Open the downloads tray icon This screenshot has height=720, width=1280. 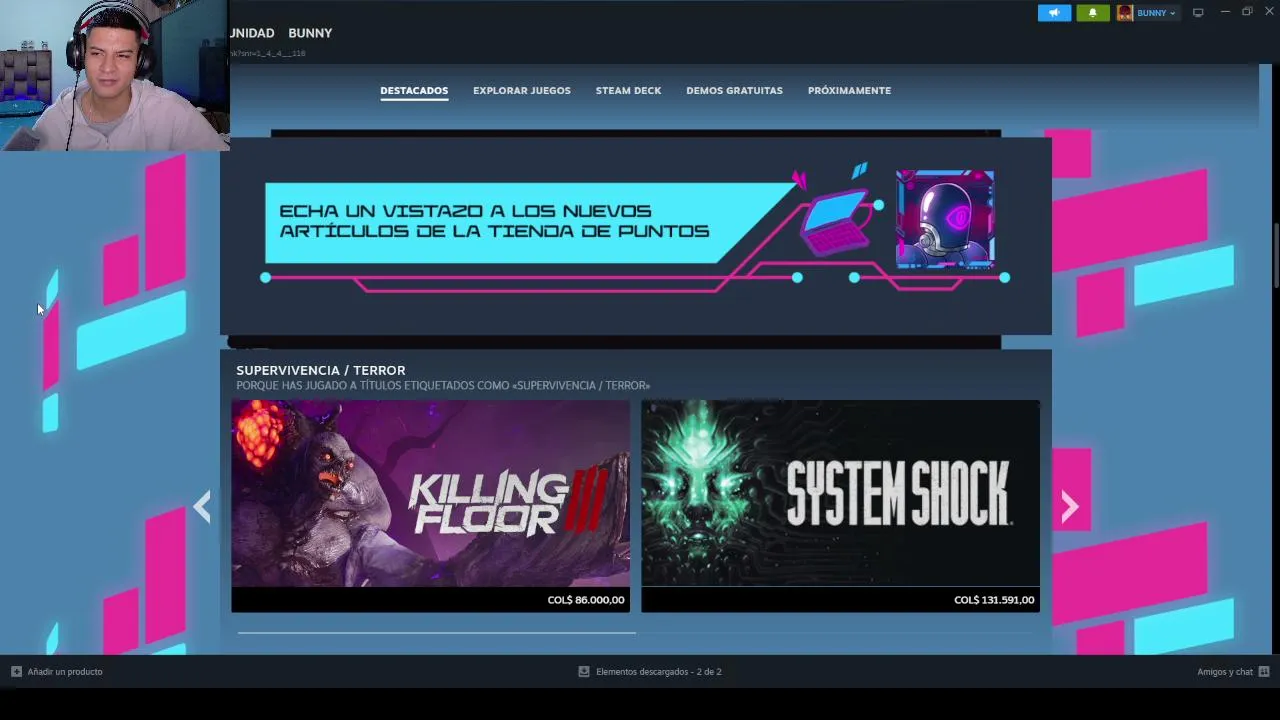coord(584,672)
